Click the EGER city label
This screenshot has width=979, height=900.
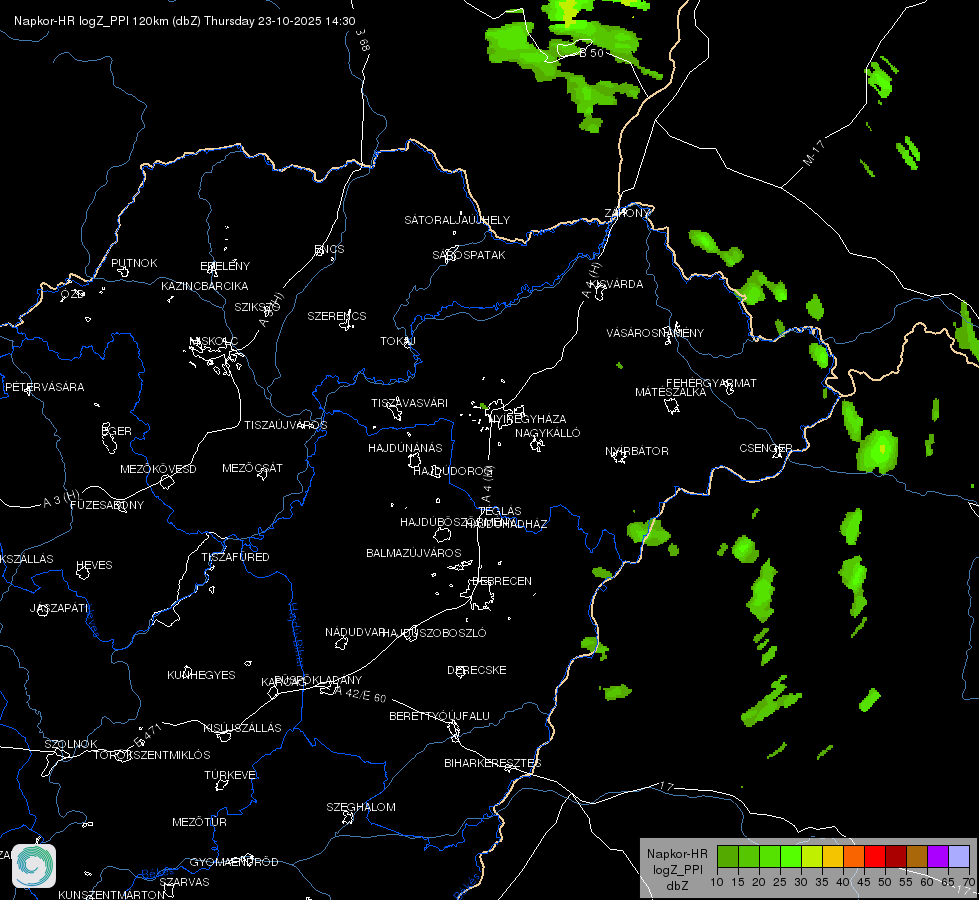(117, 431)
